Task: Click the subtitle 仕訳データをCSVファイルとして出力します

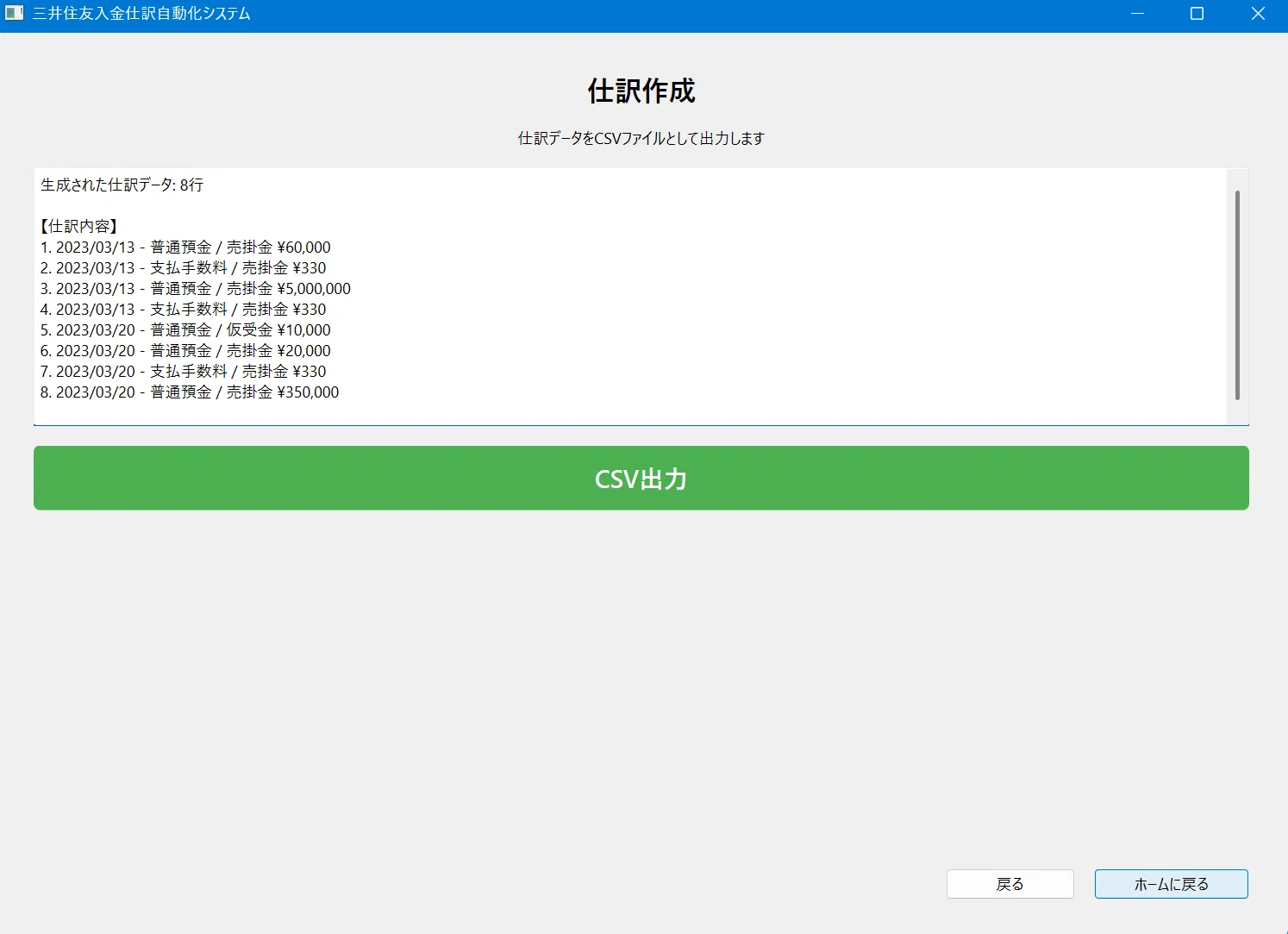Action: (641, 138)
